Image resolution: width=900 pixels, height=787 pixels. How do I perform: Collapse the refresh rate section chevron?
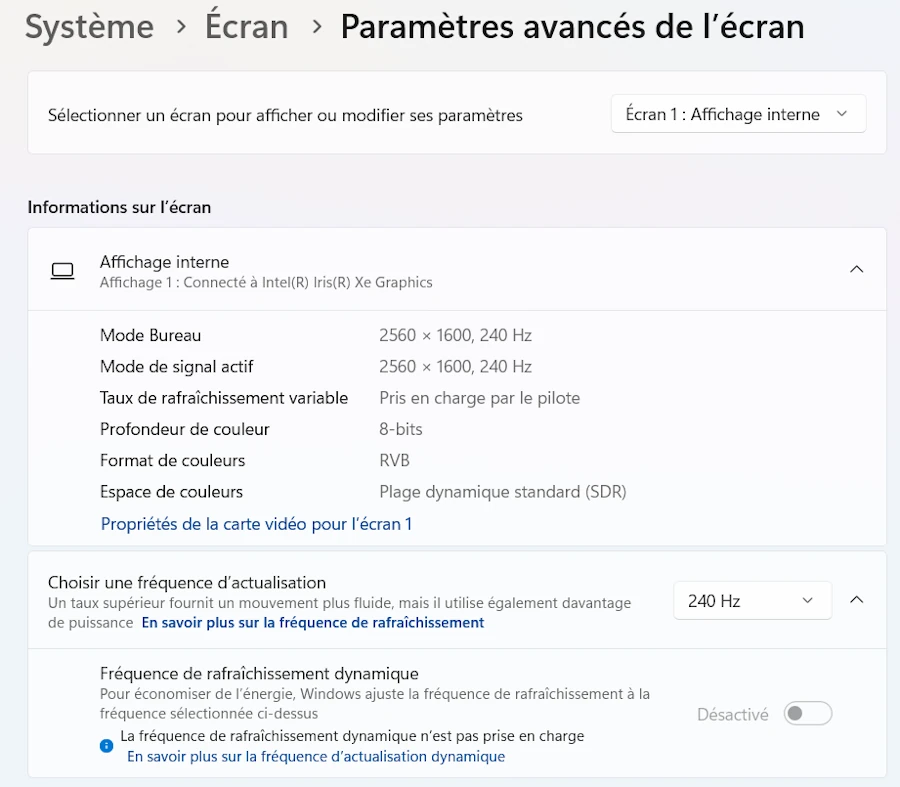pos(856,600)
